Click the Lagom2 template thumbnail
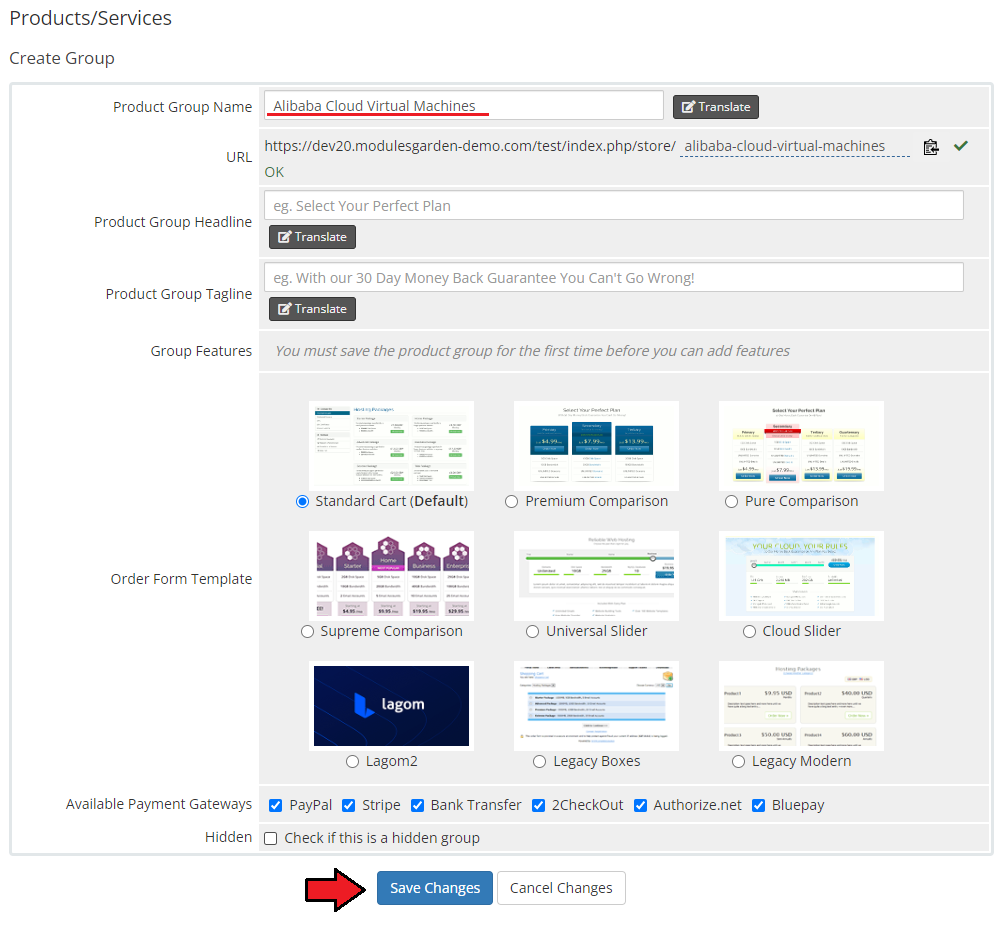The height and width of the screenshot is (931, 998). point(391,706)
